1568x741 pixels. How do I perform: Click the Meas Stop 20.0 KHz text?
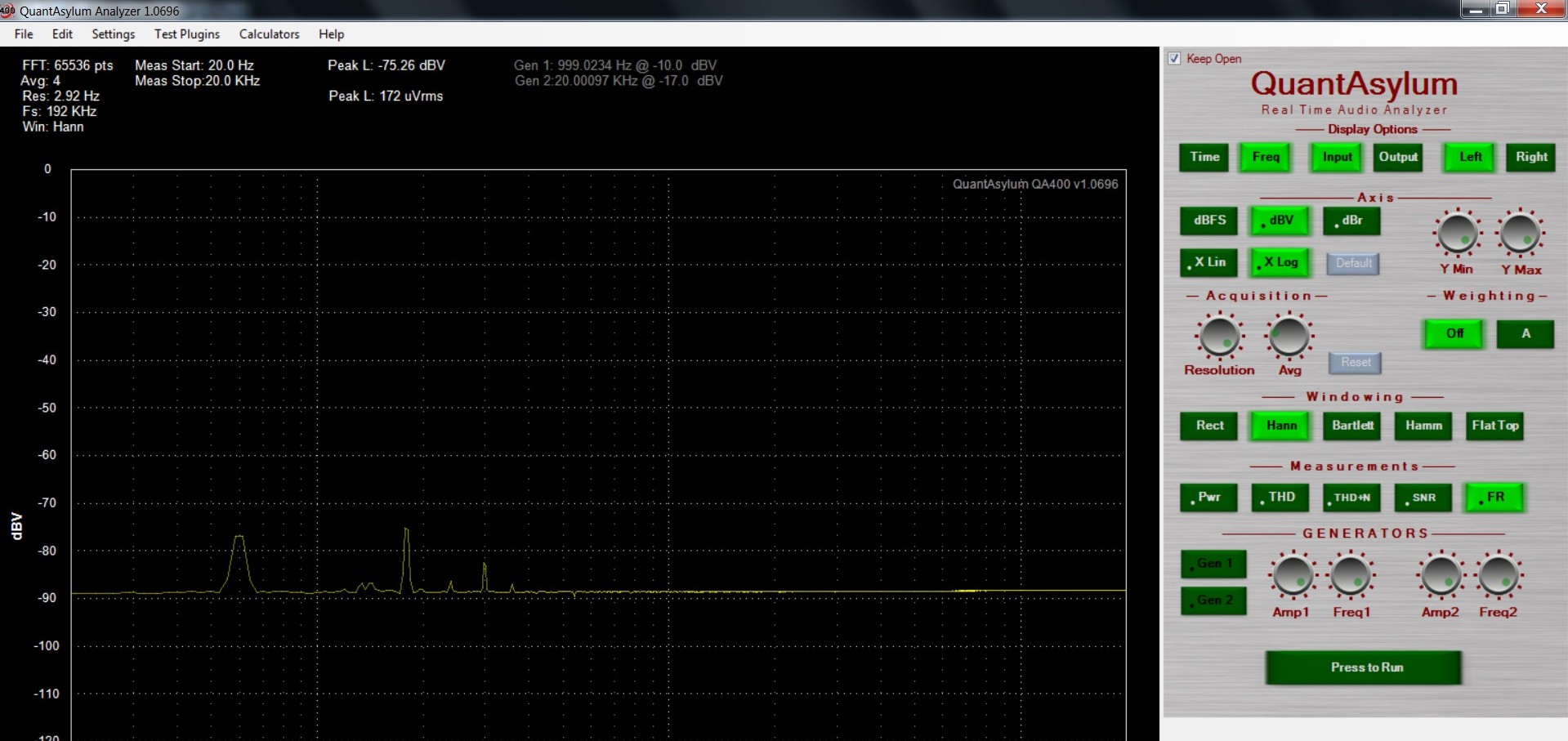[198, 81]
